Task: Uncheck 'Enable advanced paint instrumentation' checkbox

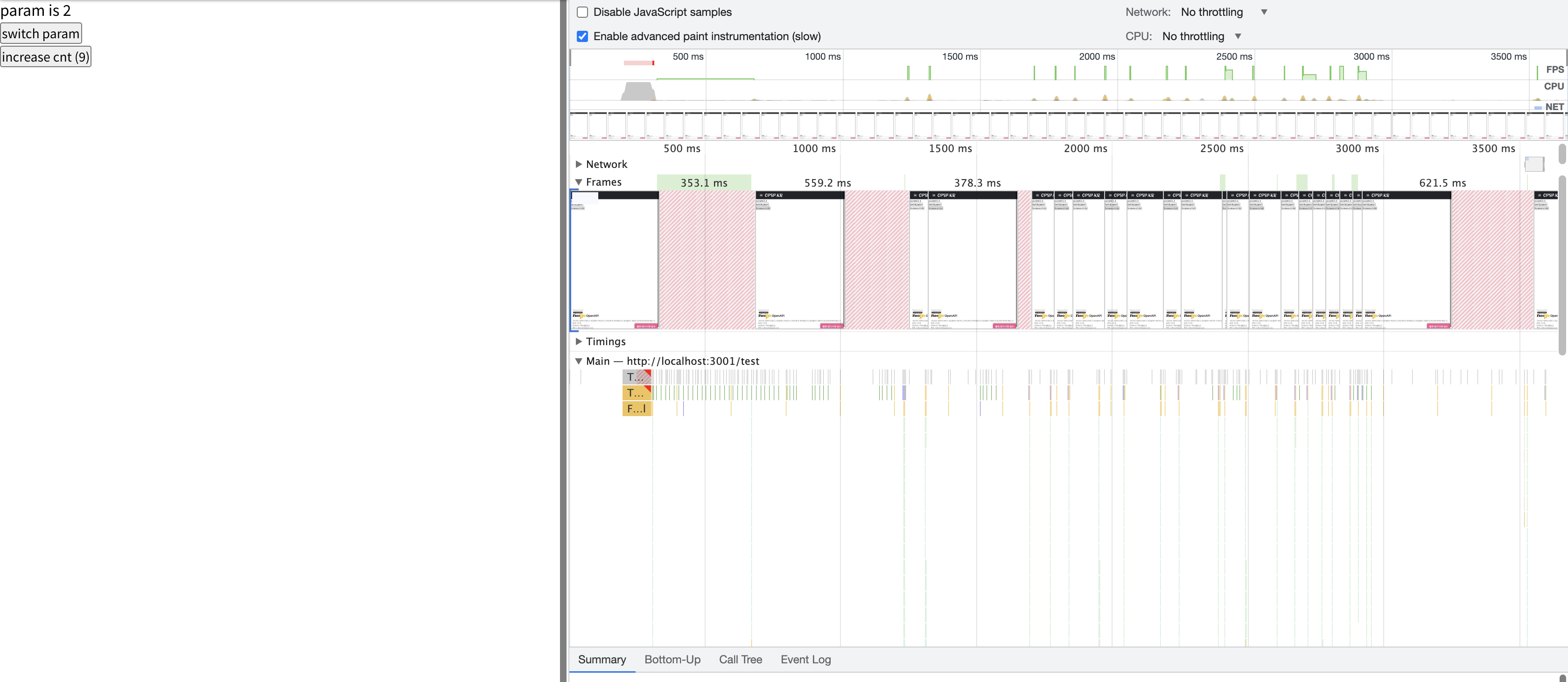Action: (x=582, y=36)
